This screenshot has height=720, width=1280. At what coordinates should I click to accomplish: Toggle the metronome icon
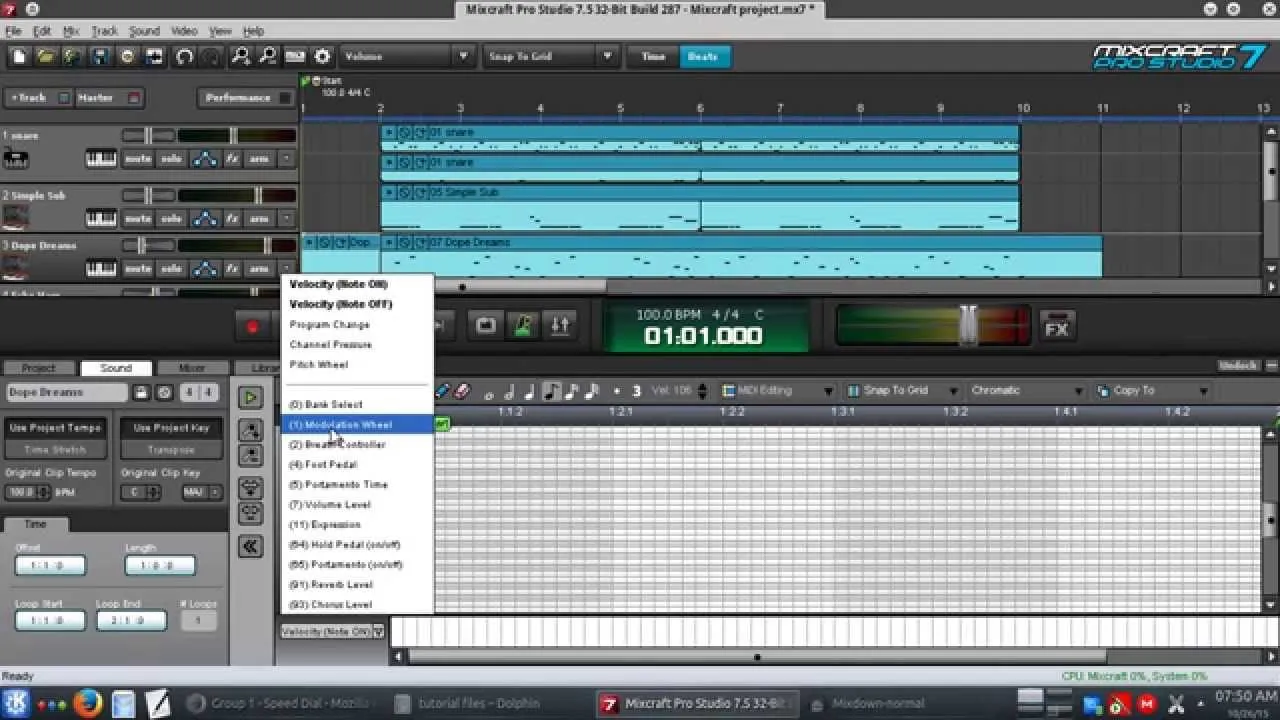click(x=523, y=326)
